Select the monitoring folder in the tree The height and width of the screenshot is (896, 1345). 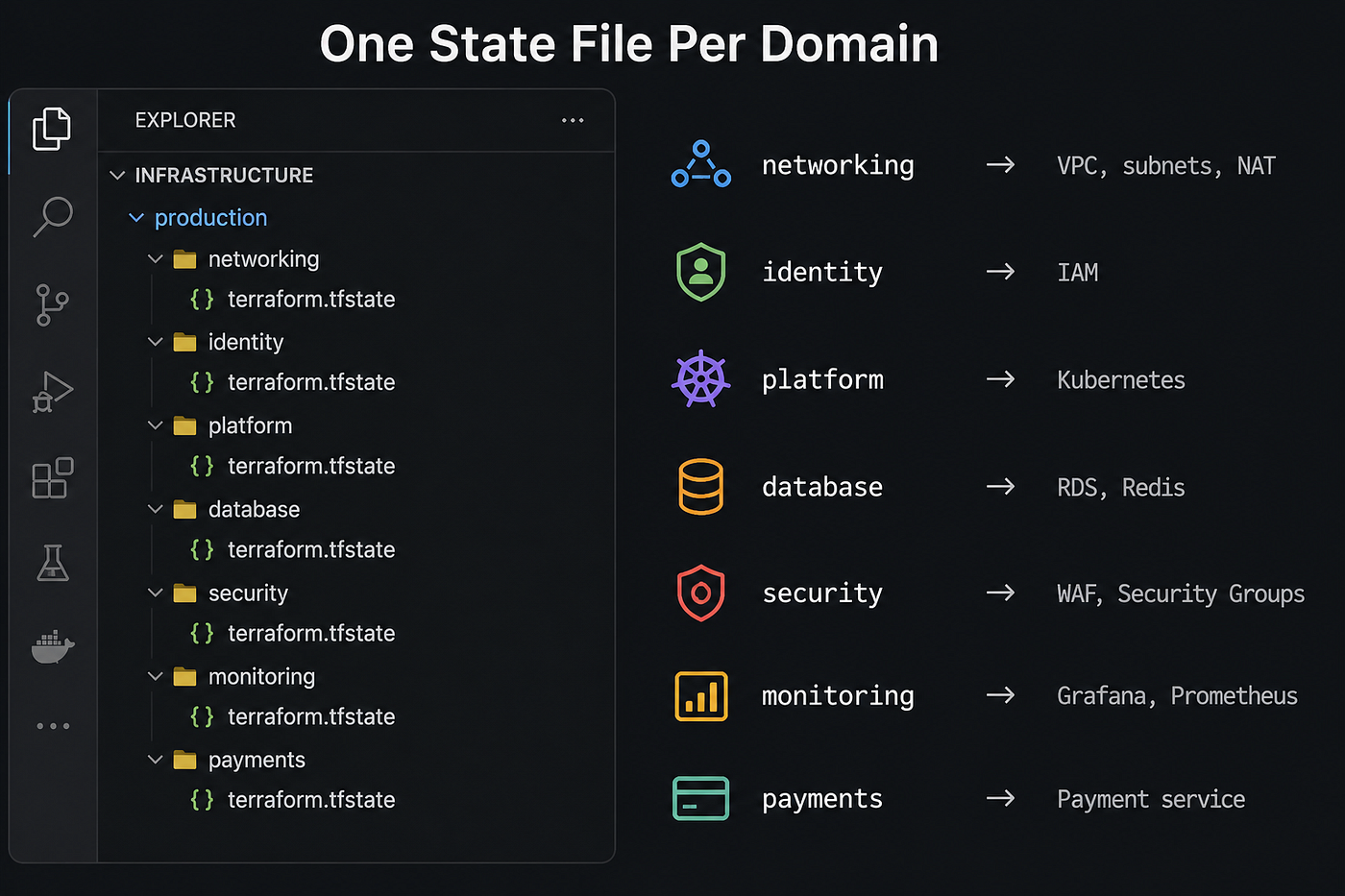(261, 677)
